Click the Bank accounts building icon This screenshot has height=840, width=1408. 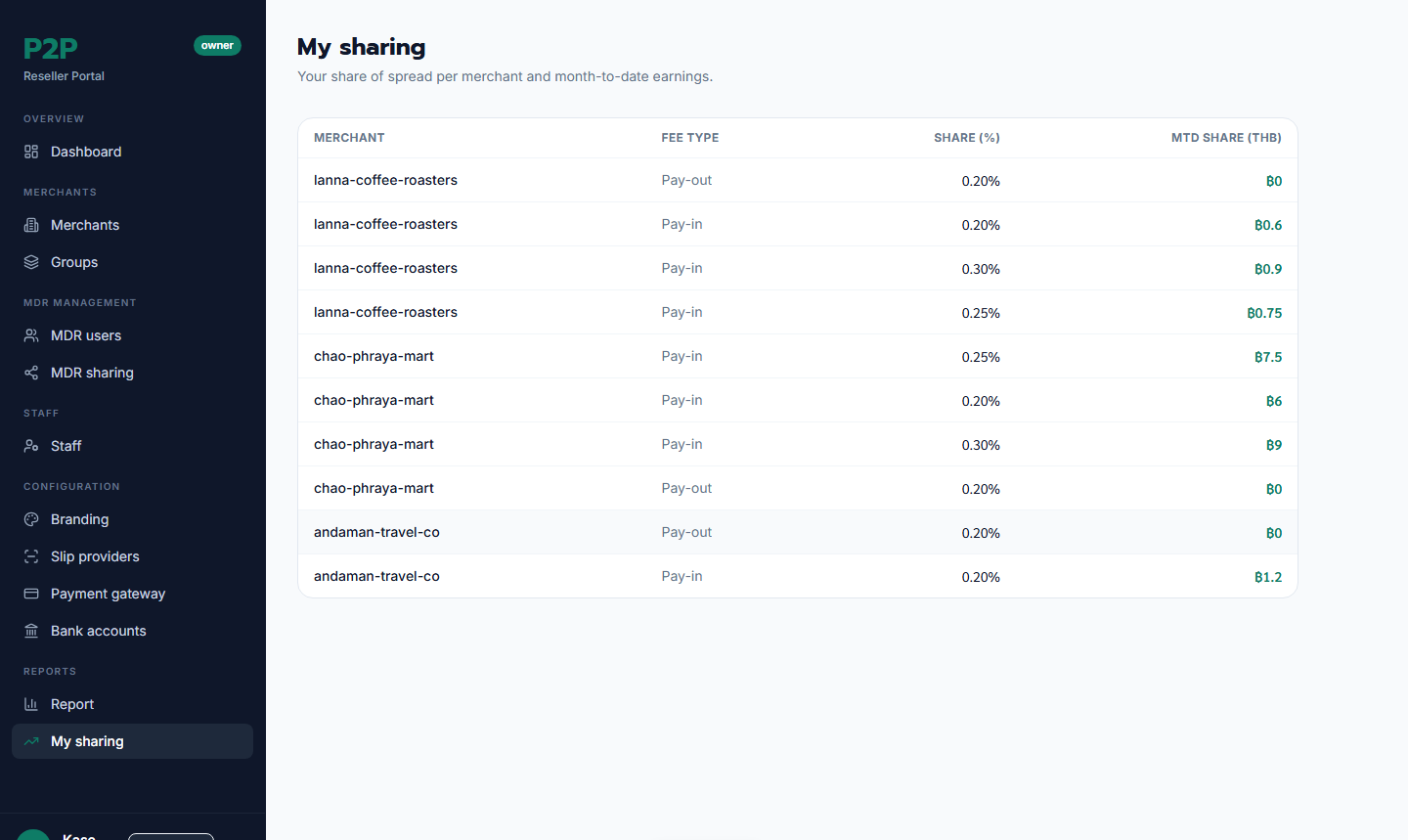(x=31, y=631)
